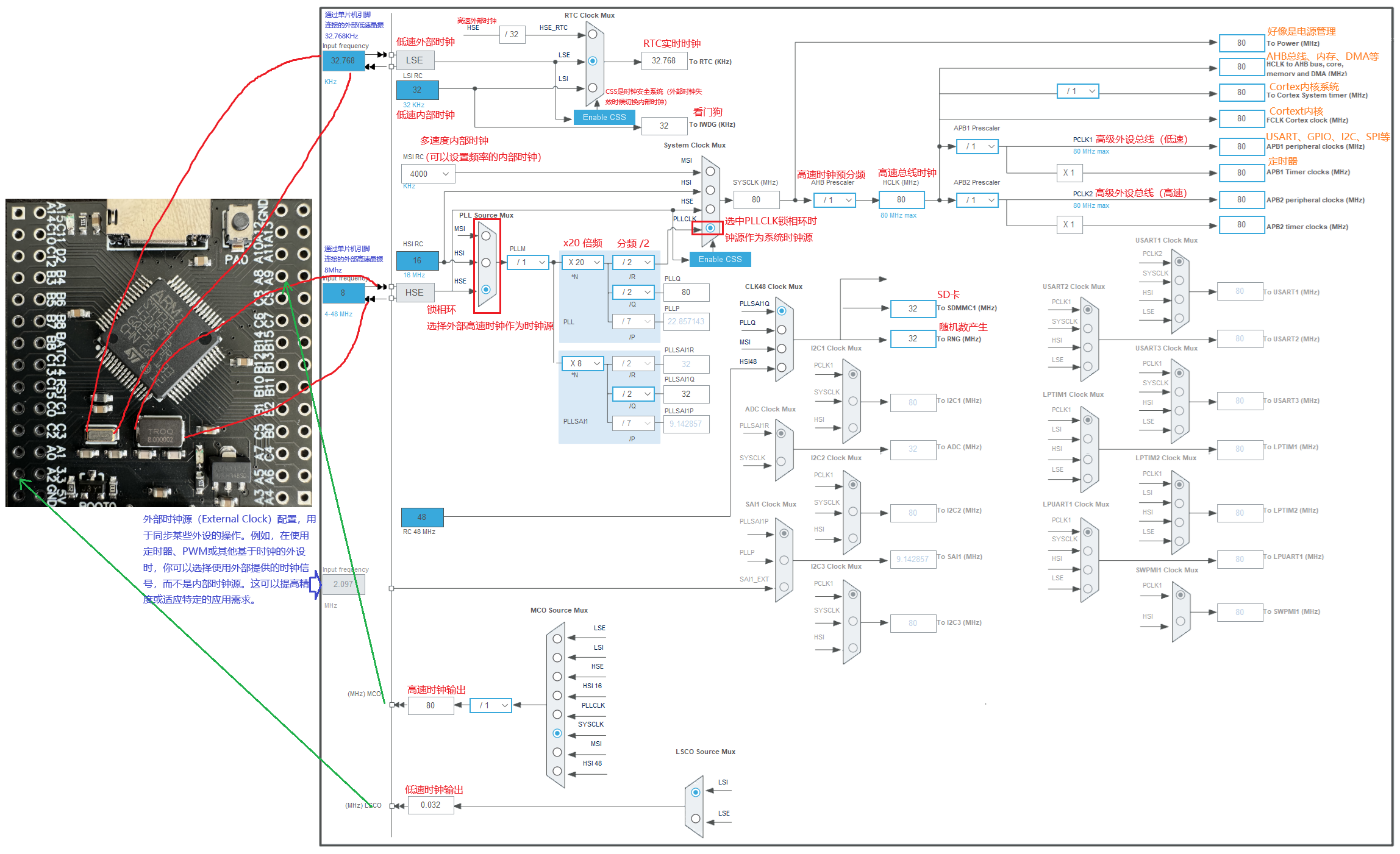Click the HSE oscillator block

(x=415, y=293)
